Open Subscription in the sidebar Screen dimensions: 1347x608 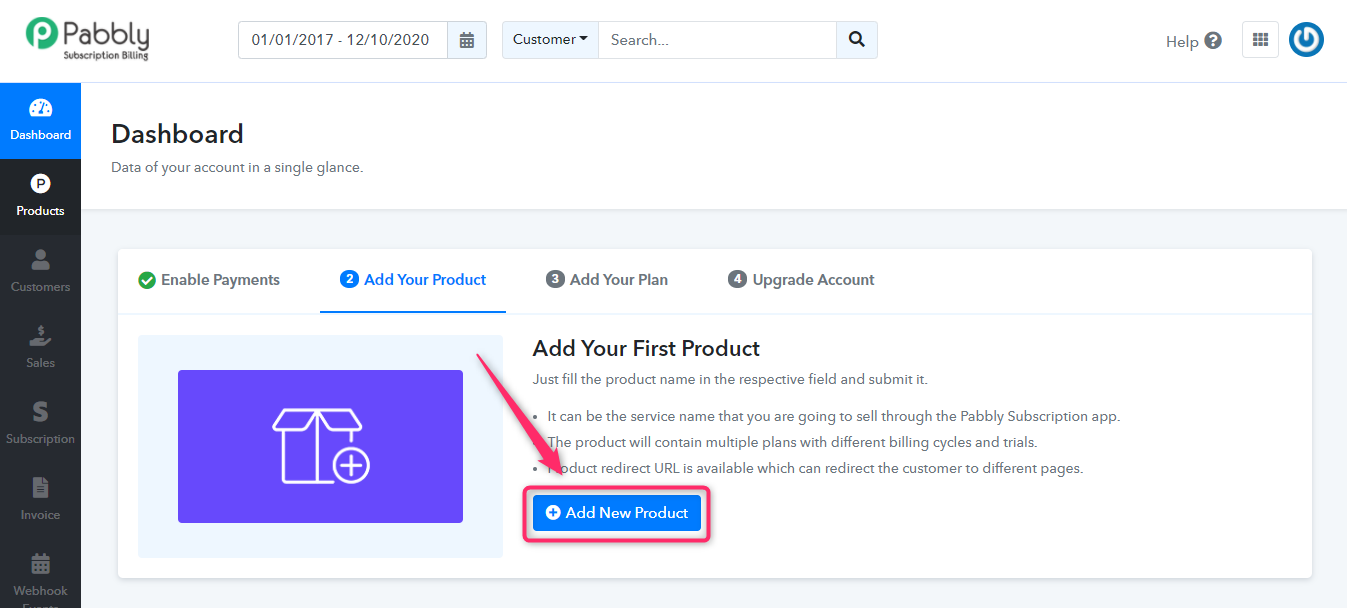[x=40, y=425]
